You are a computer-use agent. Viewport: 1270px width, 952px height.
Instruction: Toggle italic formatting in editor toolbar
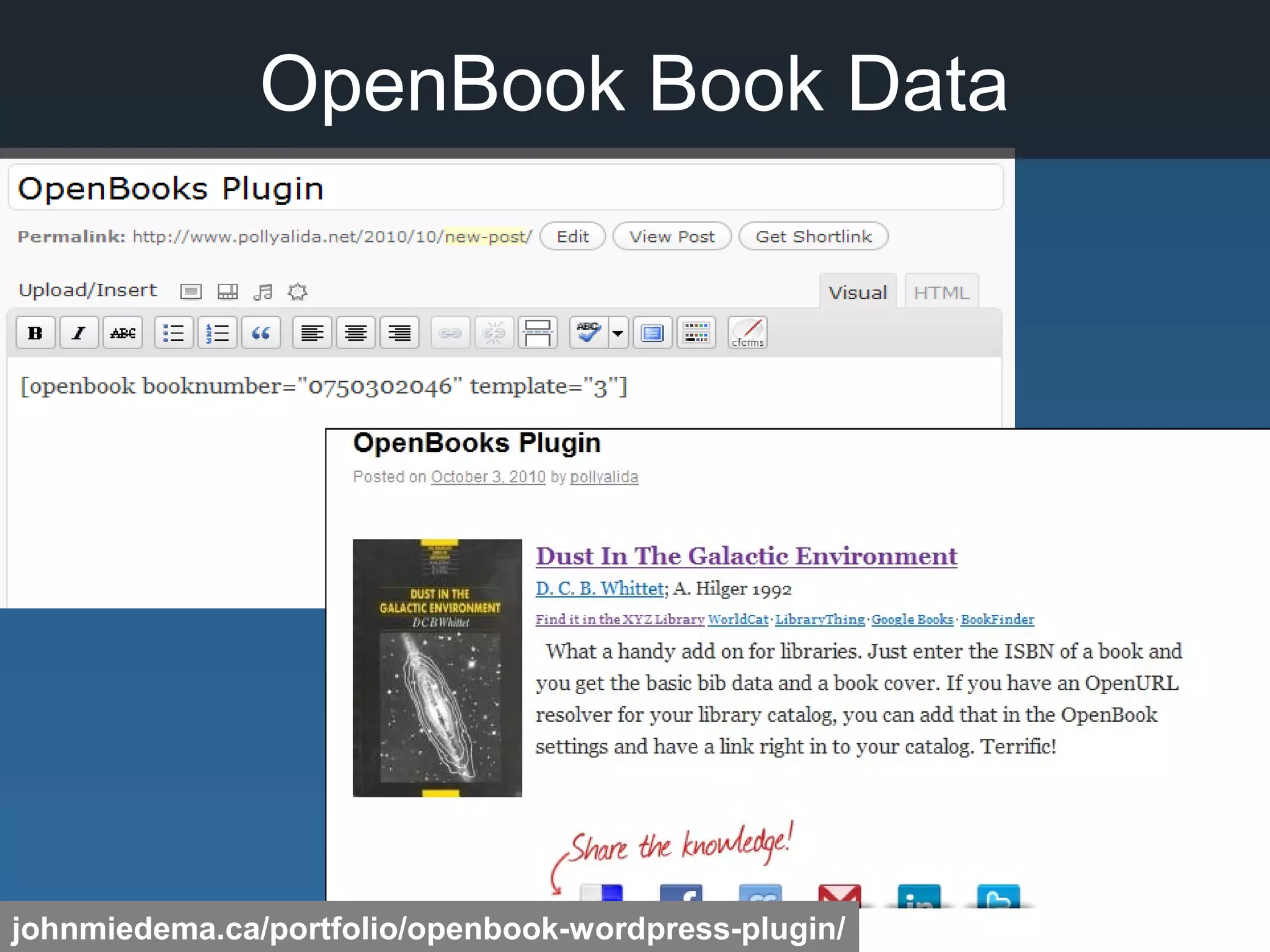79,333
